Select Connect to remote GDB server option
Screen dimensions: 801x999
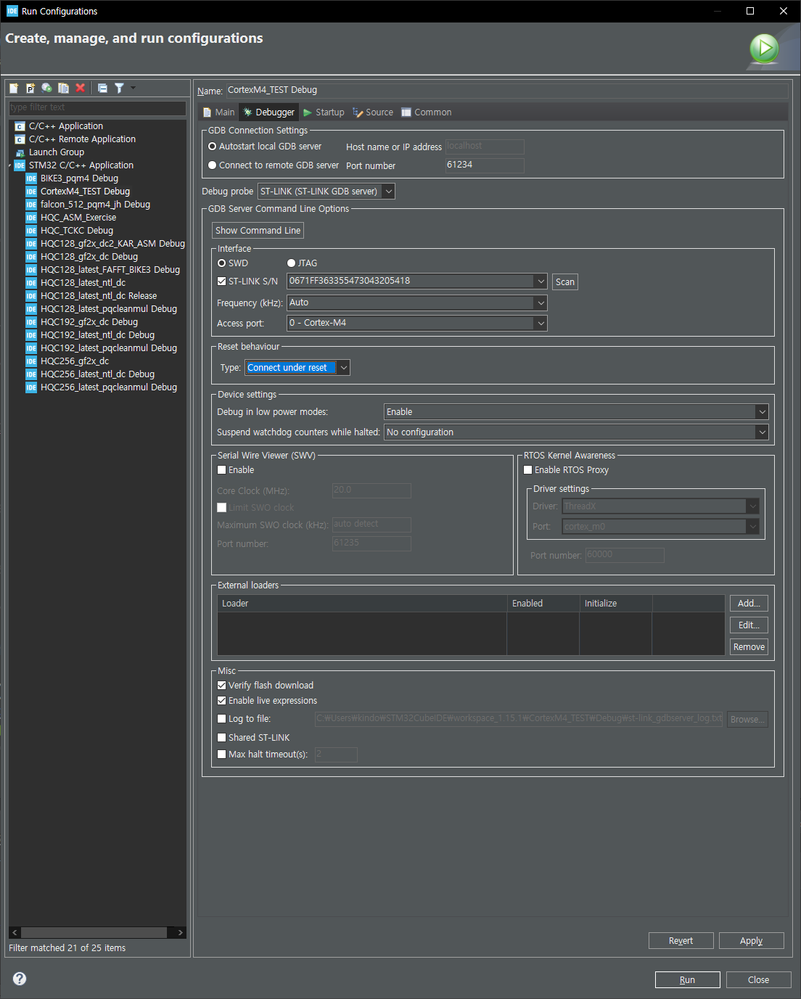(212, 165)
